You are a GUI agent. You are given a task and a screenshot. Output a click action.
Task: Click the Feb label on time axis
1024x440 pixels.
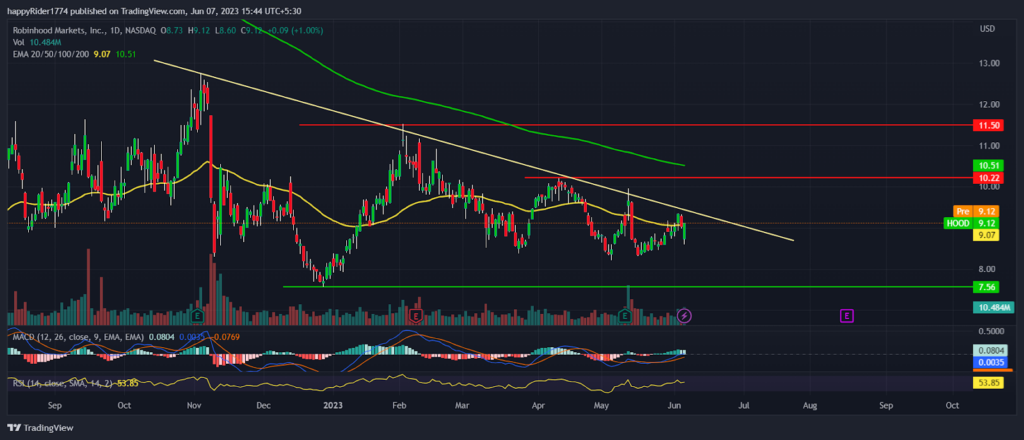tap(400, 405)
